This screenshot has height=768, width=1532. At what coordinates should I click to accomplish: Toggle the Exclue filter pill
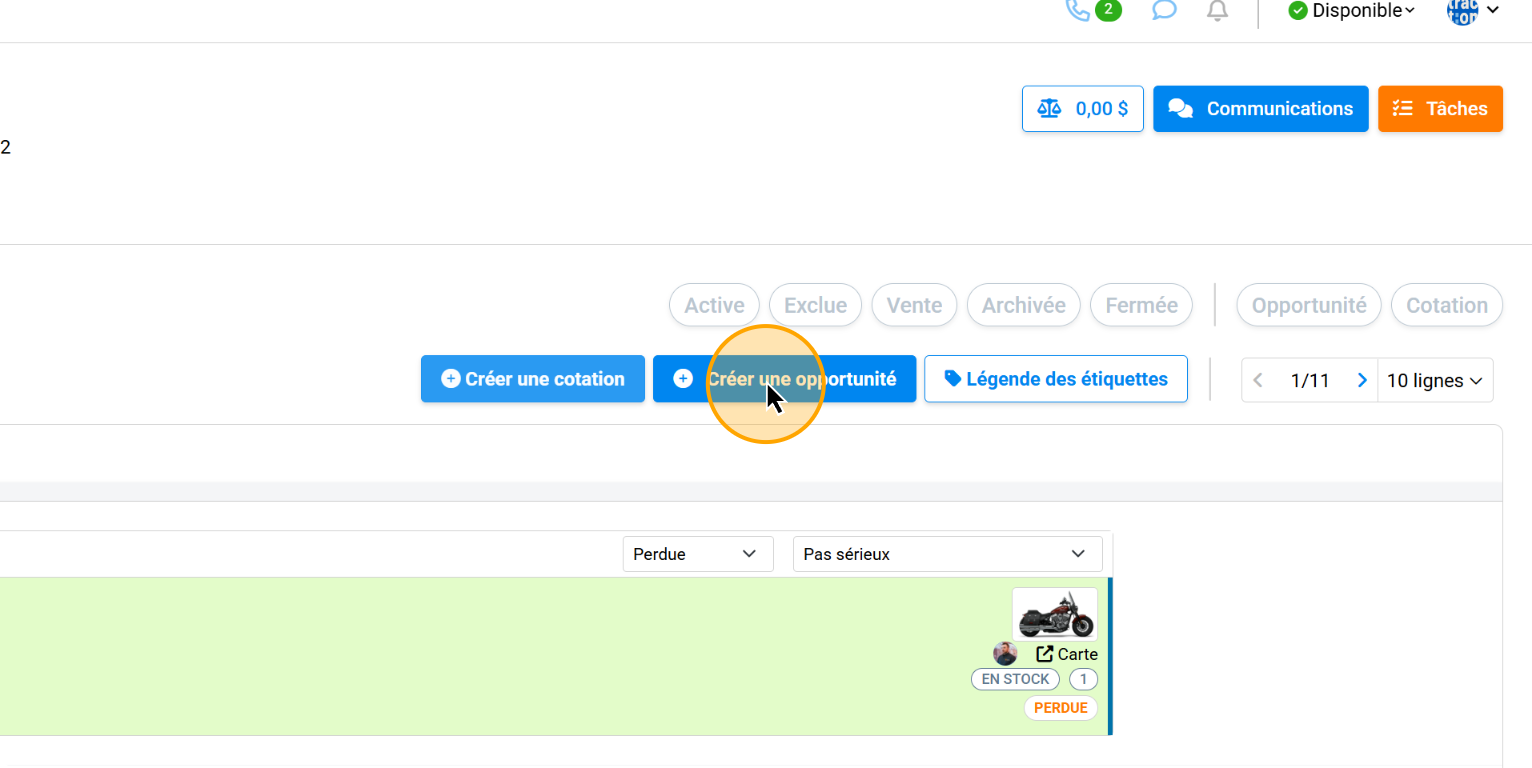[x=815, y=305]
